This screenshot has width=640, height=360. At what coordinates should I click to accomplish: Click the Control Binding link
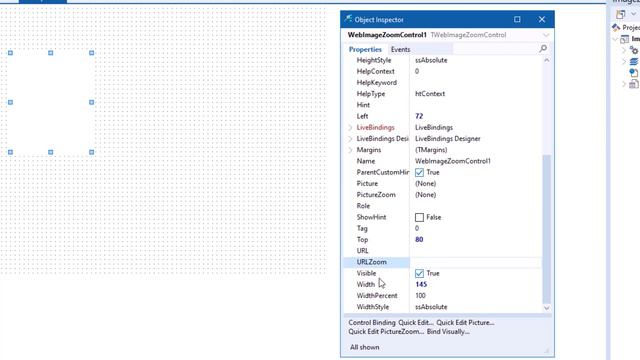coord(372,322)
